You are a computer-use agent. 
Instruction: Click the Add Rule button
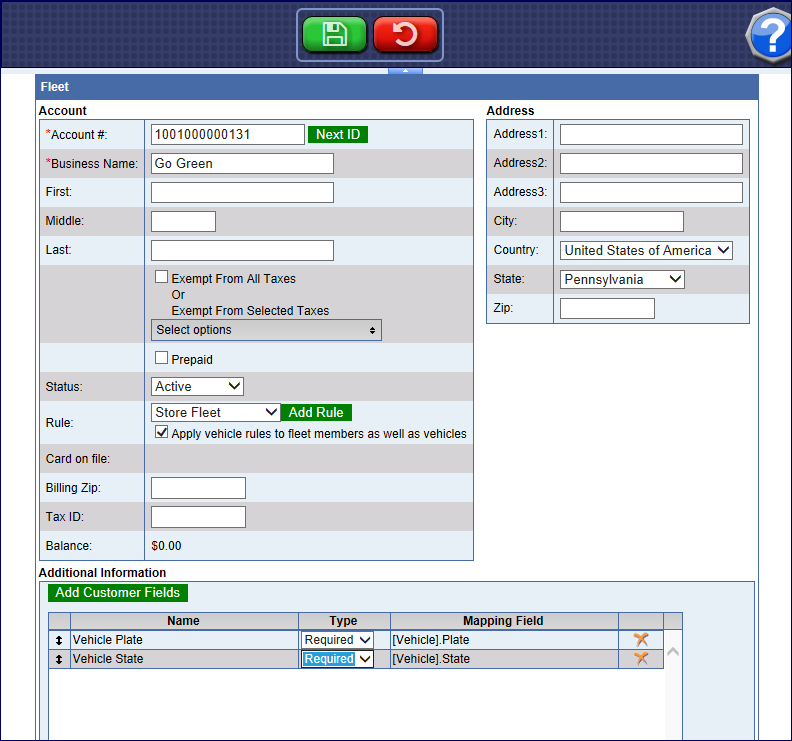pyautogui.click(x=316, y=412)
